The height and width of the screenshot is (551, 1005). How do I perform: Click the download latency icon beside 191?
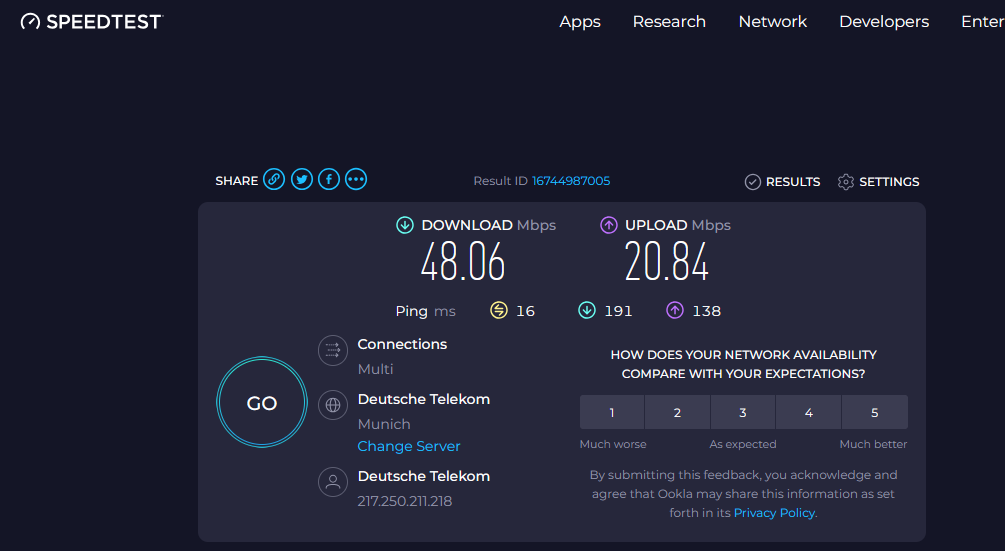[x=586, y=311]
